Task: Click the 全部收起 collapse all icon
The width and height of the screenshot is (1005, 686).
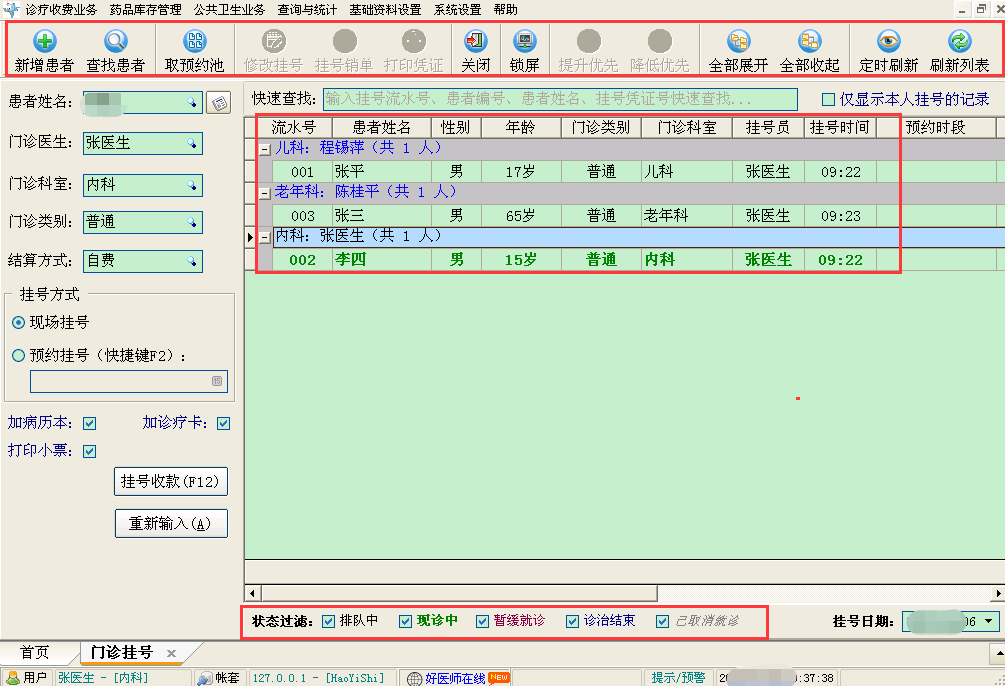Action: click(x=810, y=48)
